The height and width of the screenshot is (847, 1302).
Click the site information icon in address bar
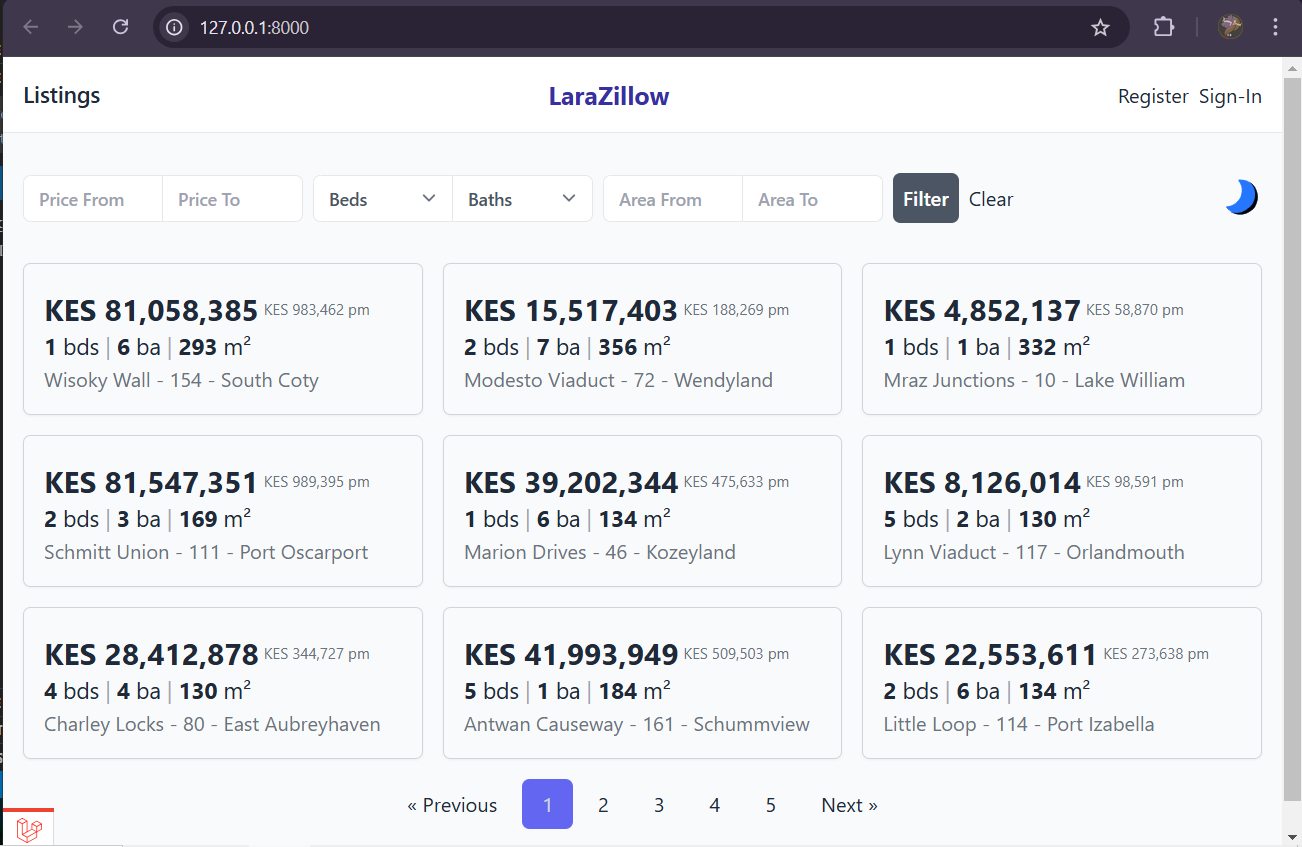click(175, 27)
